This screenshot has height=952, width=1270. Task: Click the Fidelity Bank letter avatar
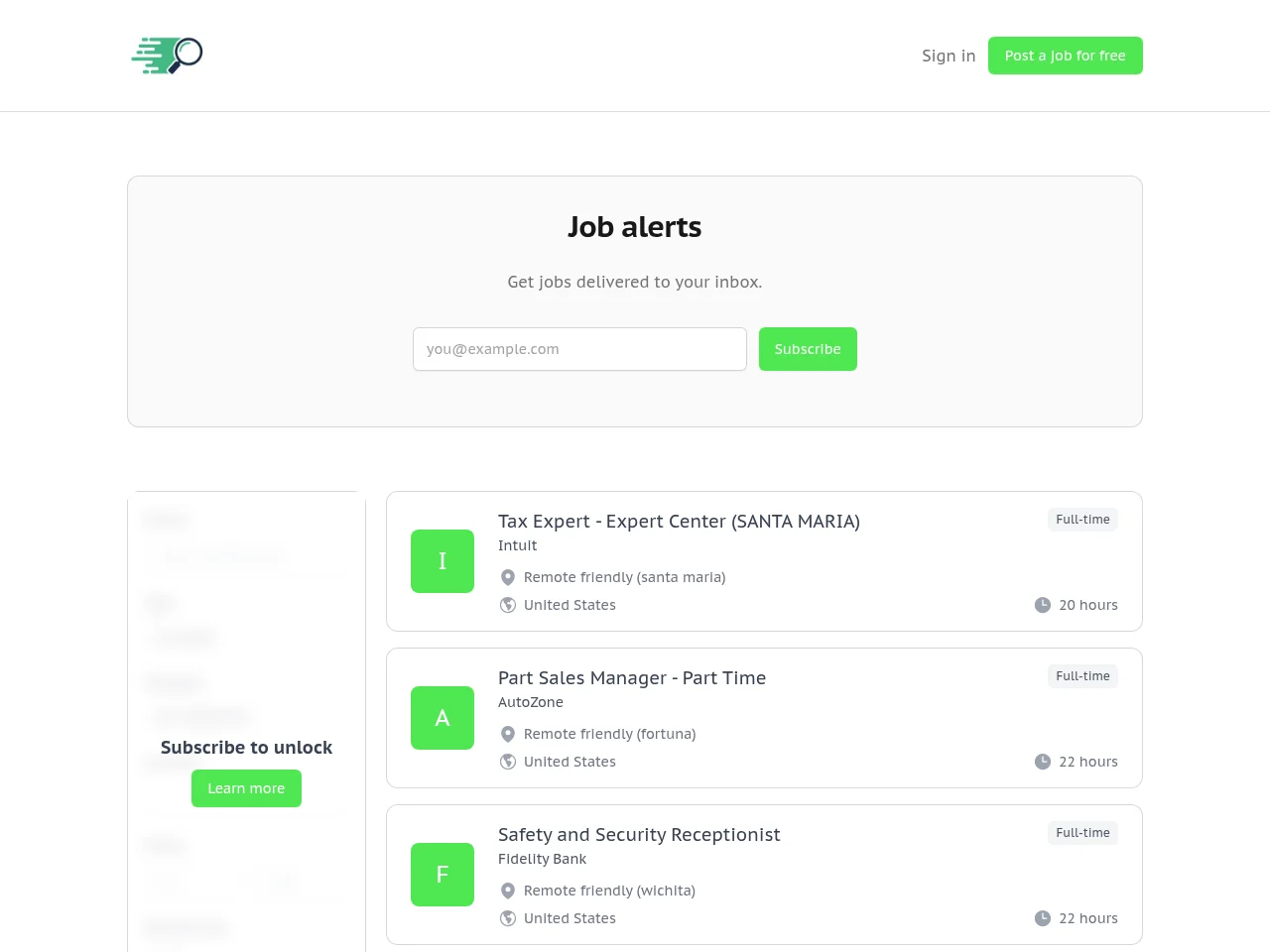(443, 875)
